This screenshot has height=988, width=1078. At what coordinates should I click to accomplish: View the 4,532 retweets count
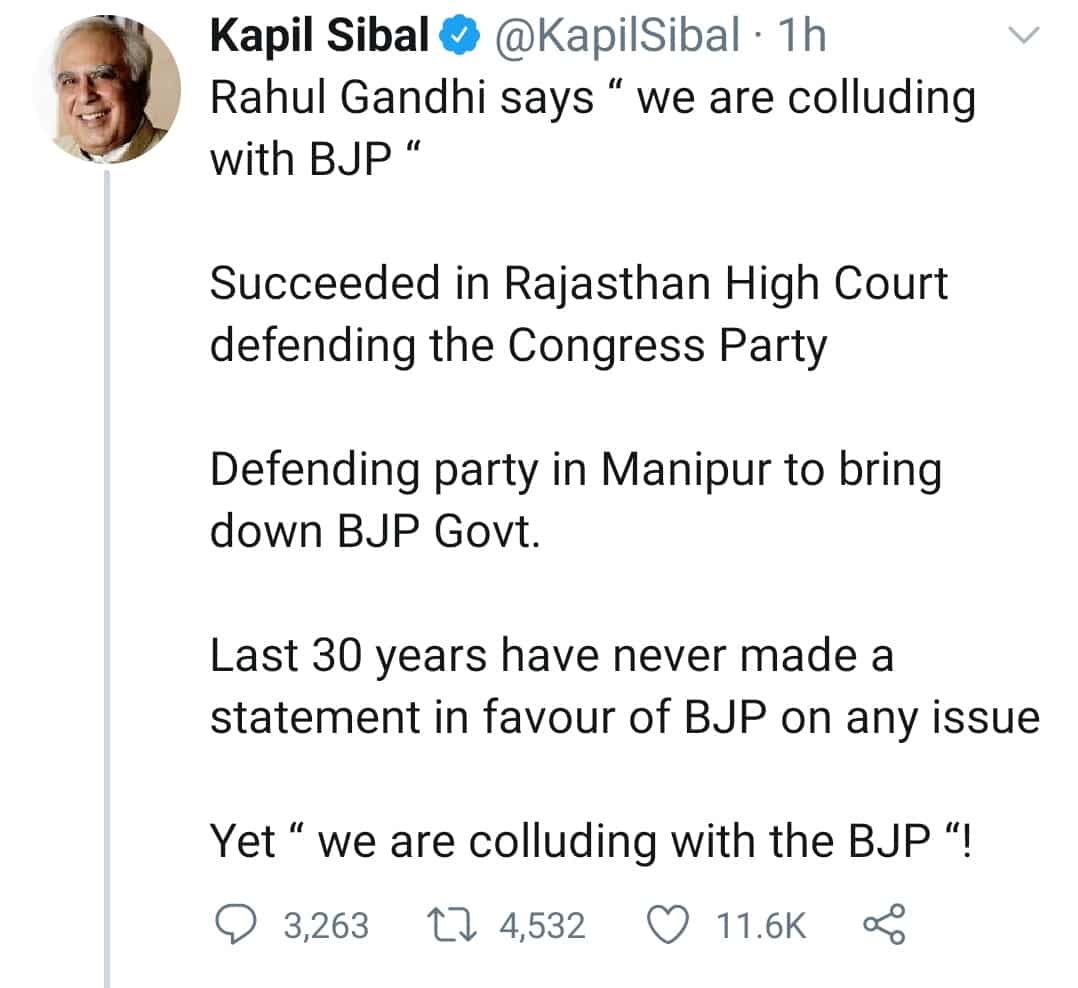(543, 925)
